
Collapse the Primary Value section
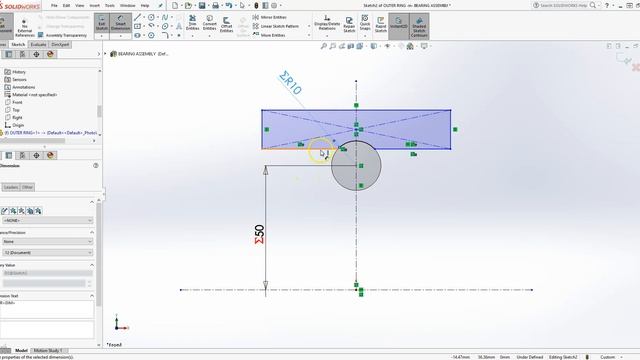(92, 265)
